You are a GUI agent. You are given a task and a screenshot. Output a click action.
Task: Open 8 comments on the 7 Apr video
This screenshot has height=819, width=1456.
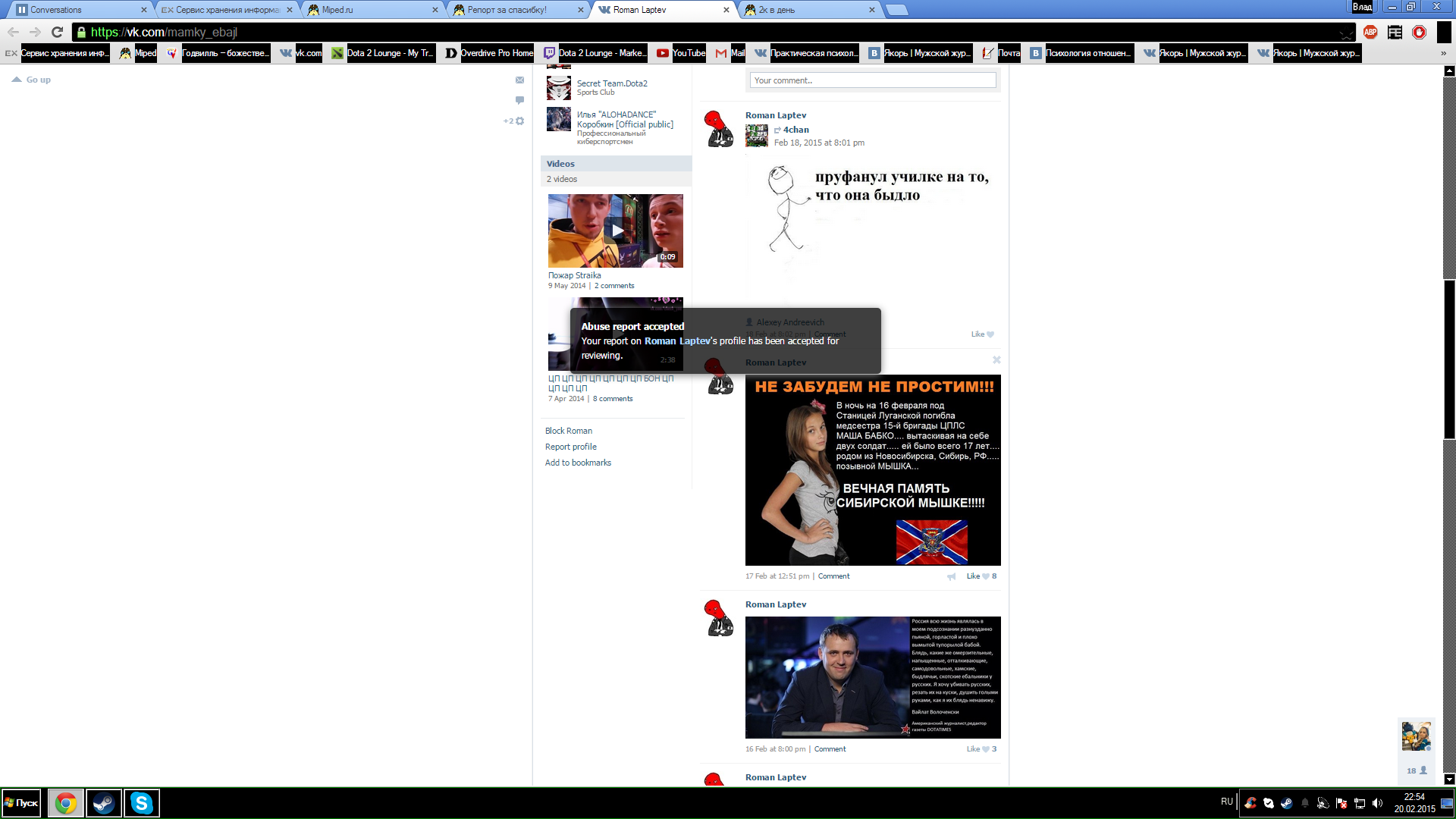[613, 399]
